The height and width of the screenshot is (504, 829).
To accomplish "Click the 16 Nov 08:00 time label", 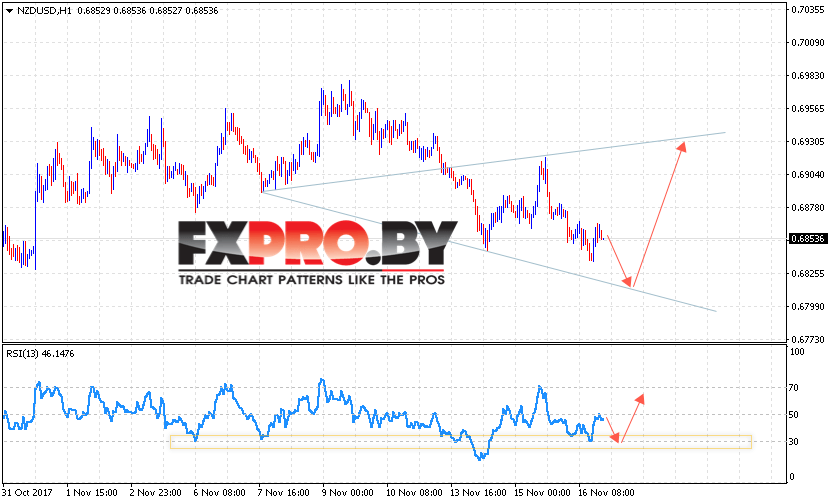I will (606, 492).
